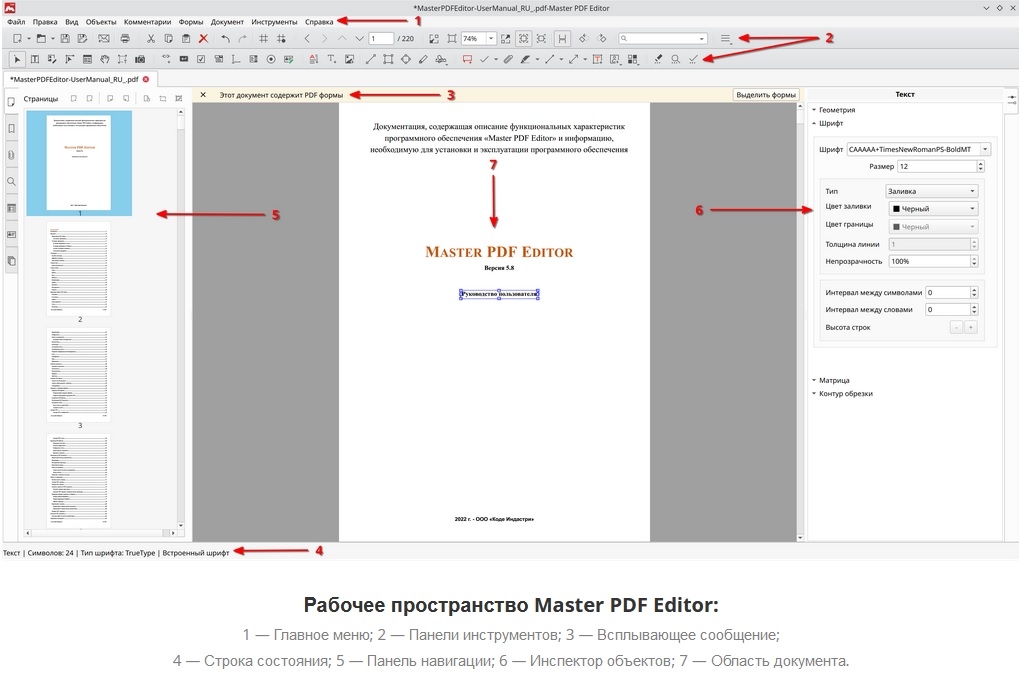Click the Интервал между символами value field
The height and width of the screenshot is (684, 1019).
[948, 293]
